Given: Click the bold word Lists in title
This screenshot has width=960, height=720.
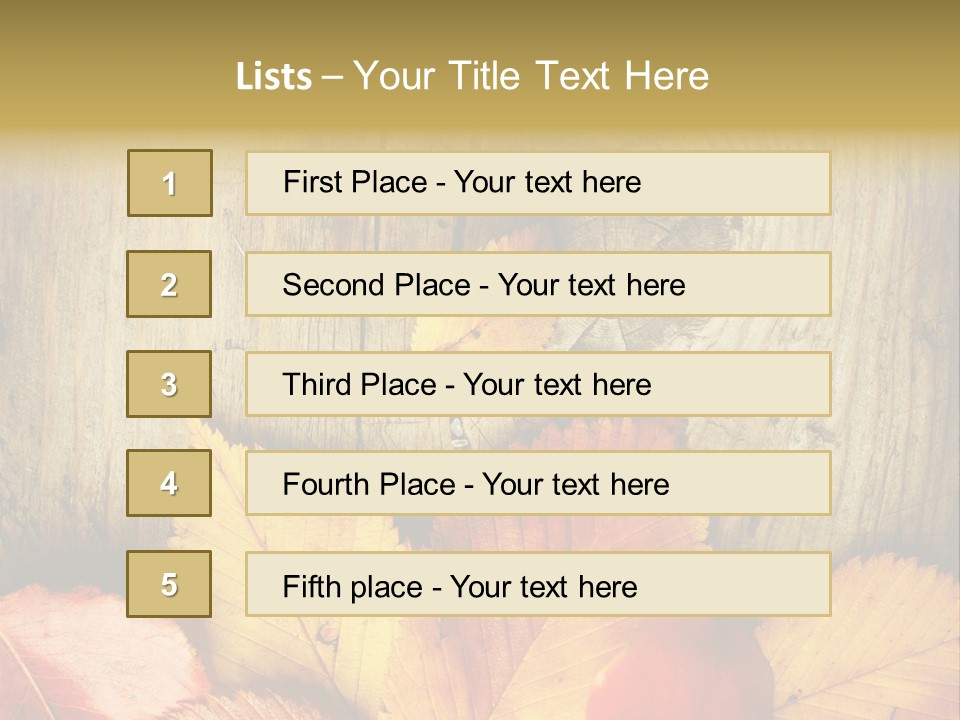Looking at the screenshot, I should click(x=274, y=77).
